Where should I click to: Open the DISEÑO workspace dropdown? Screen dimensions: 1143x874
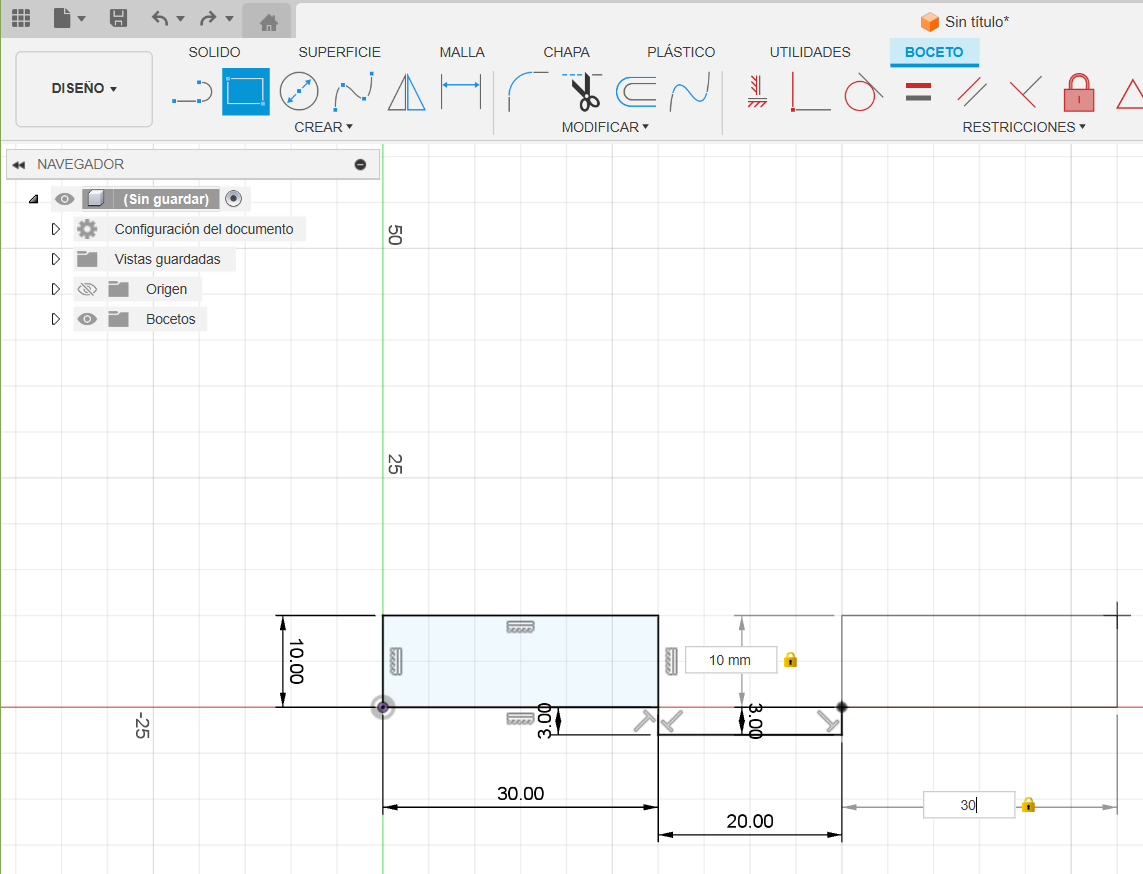[84, 88]
